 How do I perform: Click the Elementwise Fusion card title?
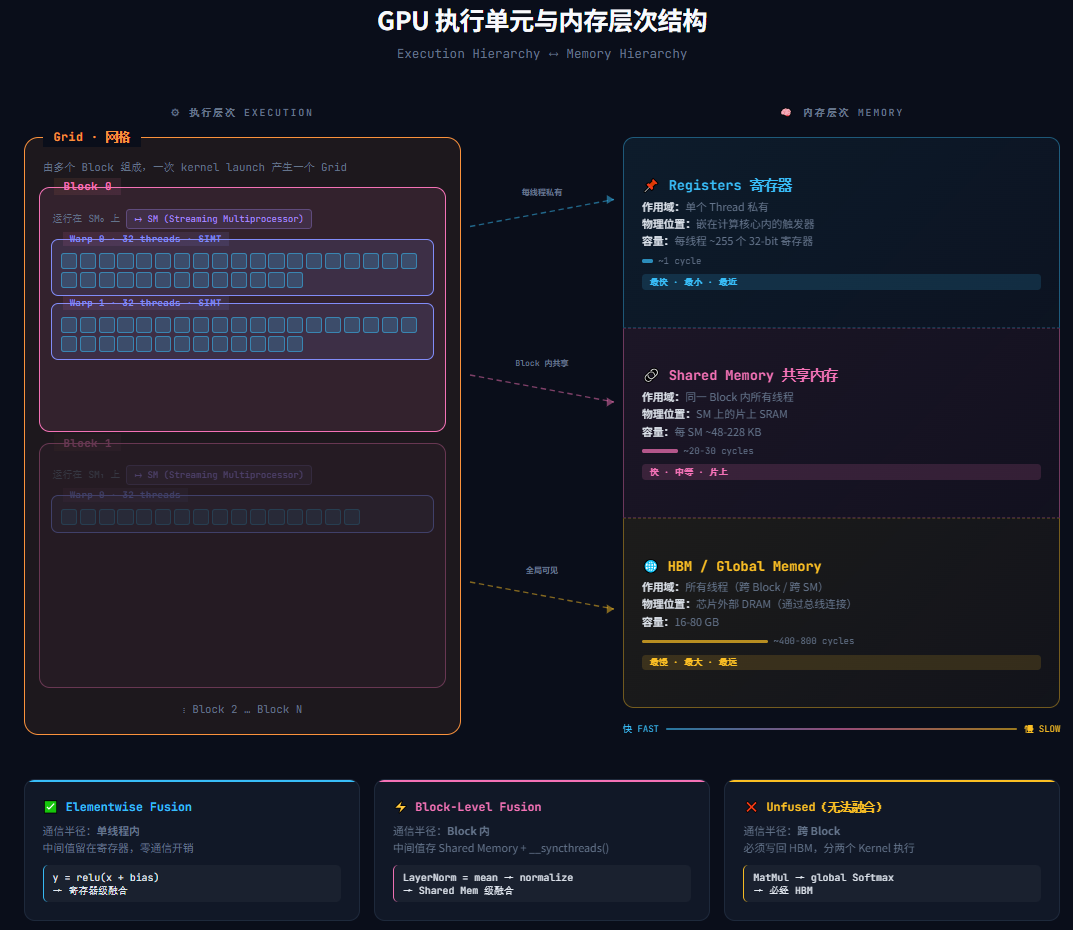point(129,807)
